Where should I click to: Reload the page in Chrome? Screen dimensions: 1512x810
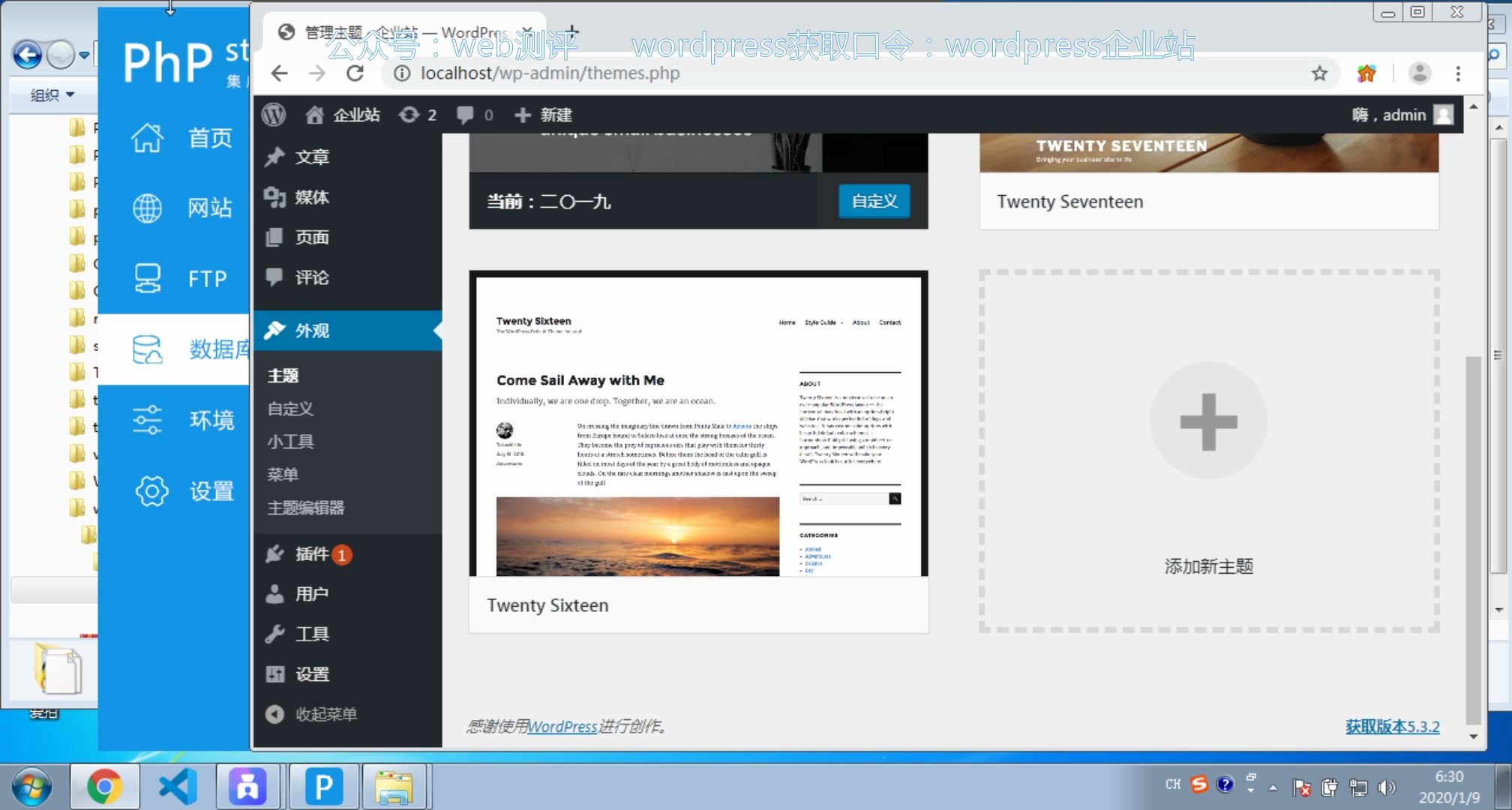pos(355,73)
